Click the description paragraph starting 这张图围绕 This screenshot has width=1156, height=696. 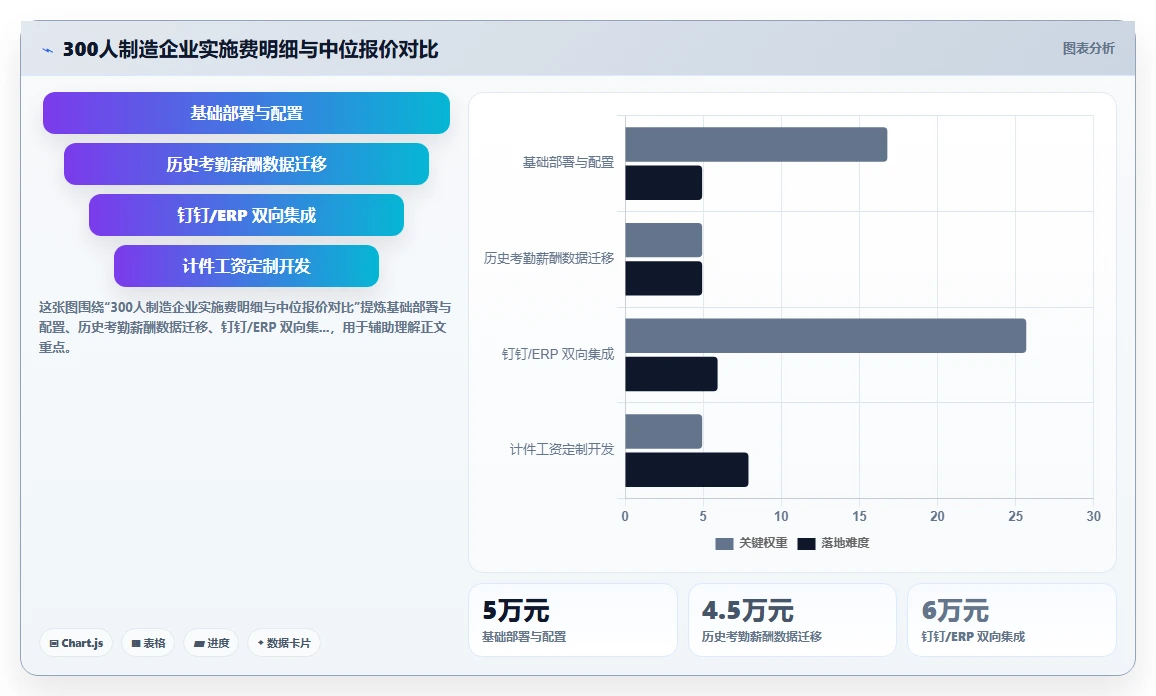245,327
